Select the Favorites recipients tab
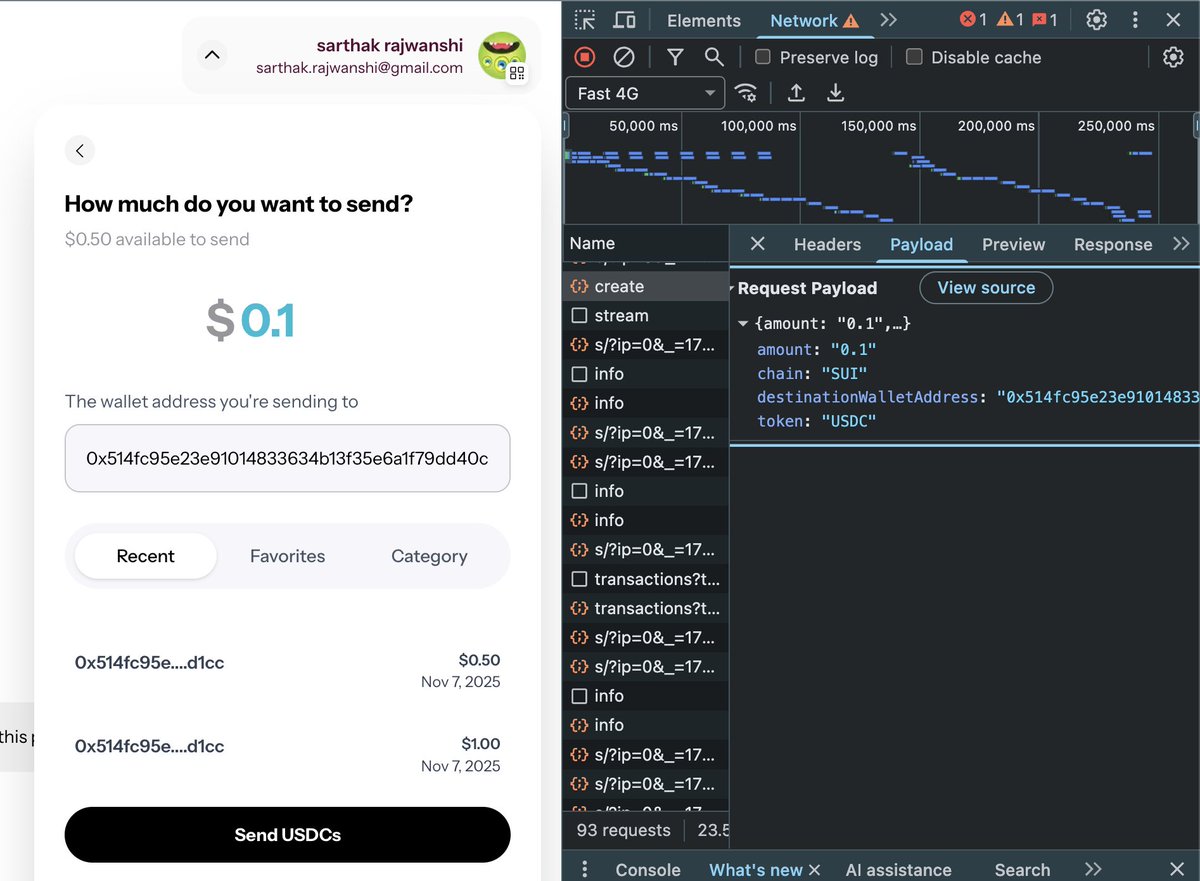This screenshot has height=881, width=1200. 288,556
